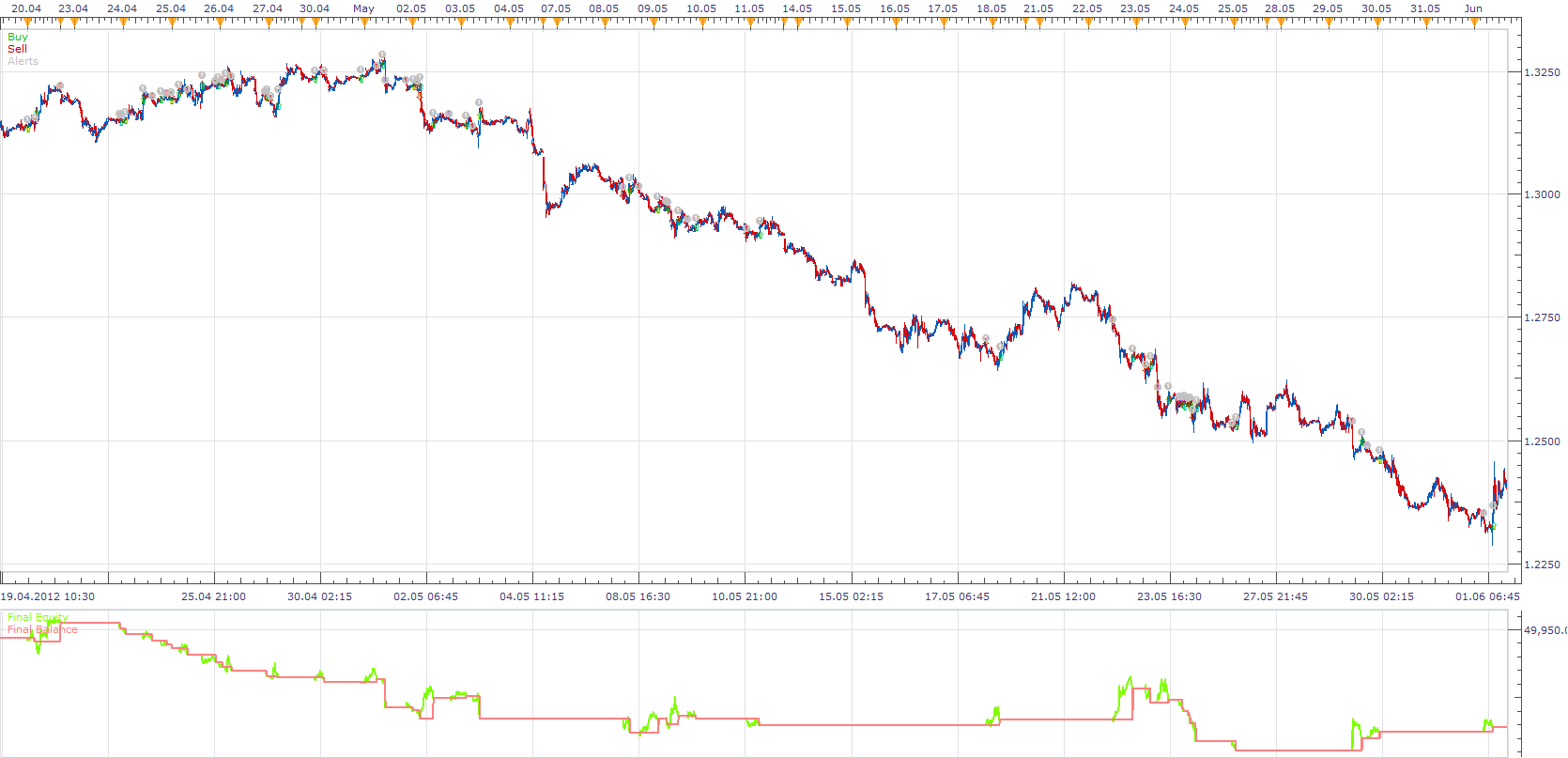The image size is (1568, 758).
Task: Click the 02.05 06:45 time label
Action: [x=425, y=596]
